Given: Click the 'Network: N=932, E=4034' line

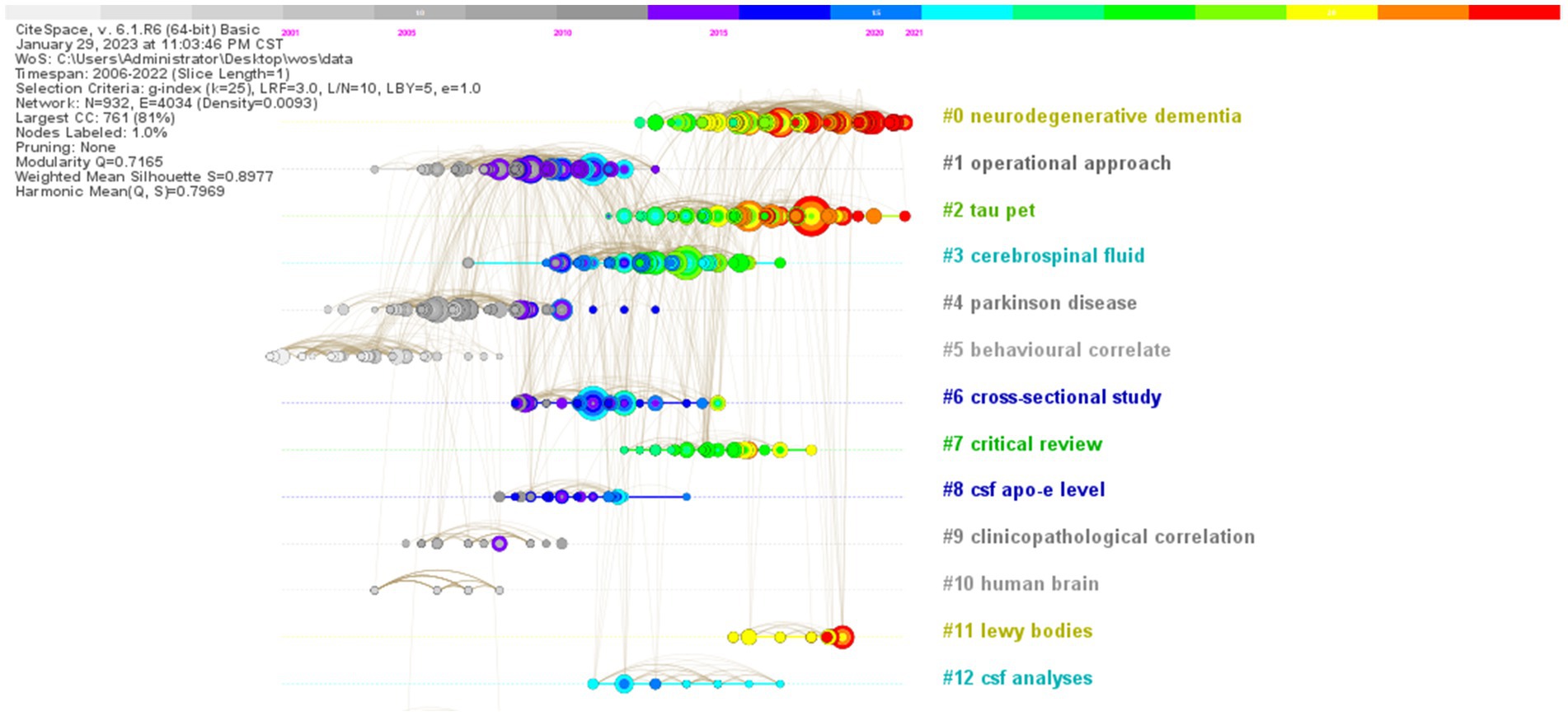Looking at the screenshot, I should point(167,103).
